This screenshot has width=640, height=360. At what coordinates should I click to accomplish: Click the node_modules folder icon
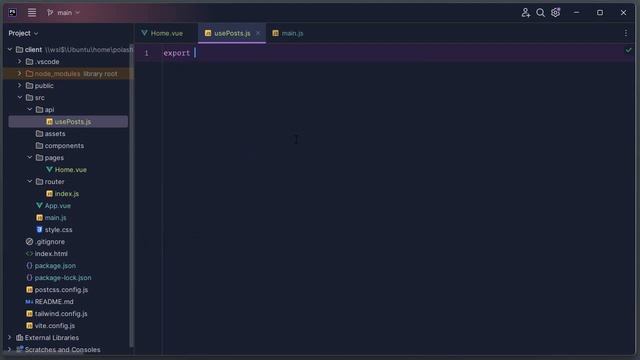[x=29, y=73]
